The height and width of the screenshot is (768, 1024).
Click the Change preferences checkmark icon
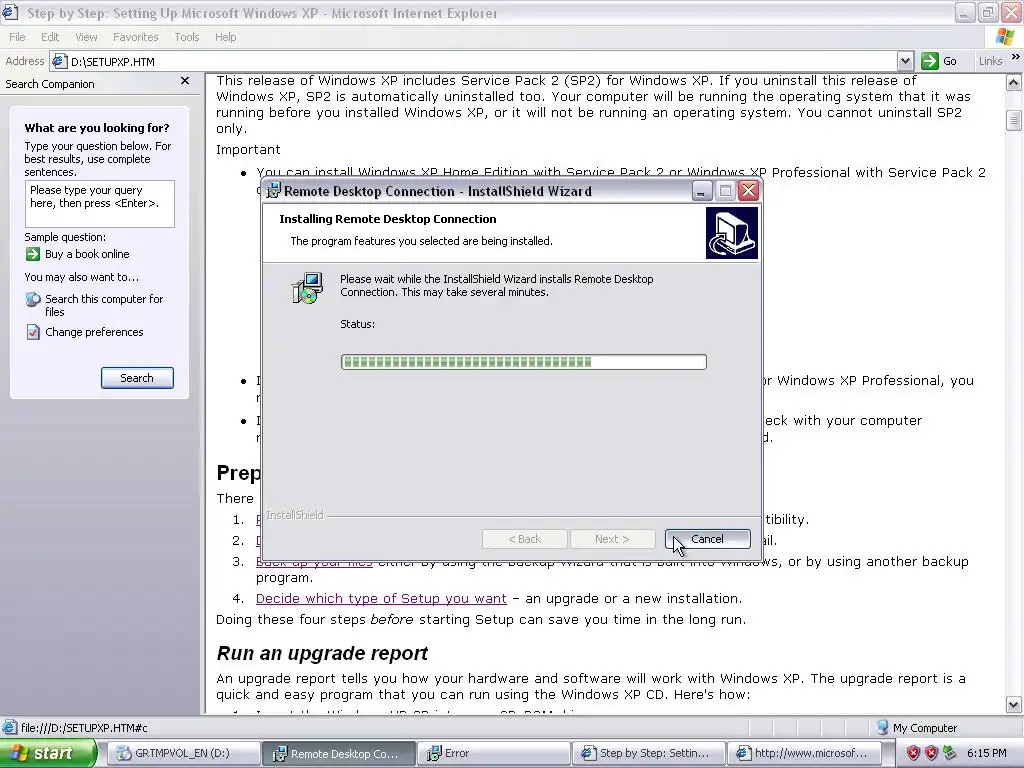(x=33, y=332)
